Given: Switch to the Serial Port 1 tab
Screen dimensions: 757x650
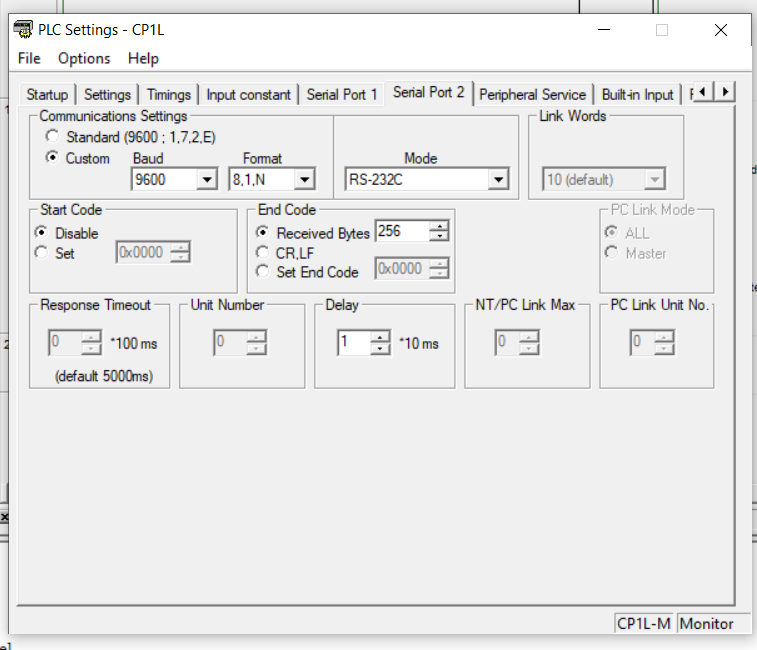Looking at the screenshot, I should pos(342,95).
